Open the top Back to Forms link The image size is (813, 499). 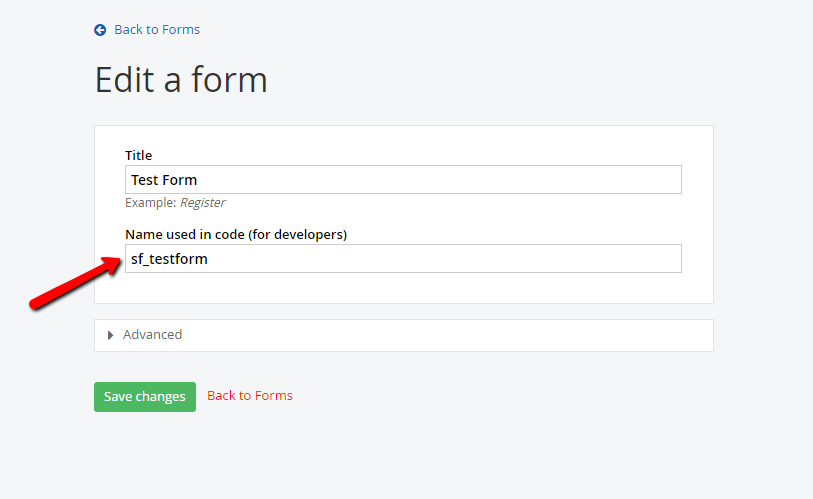[x=157, y=30]
